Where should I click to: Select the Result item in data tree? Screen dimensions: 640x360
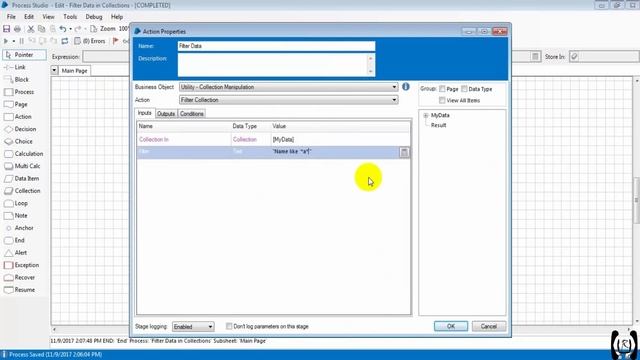[x=438, y=125]
